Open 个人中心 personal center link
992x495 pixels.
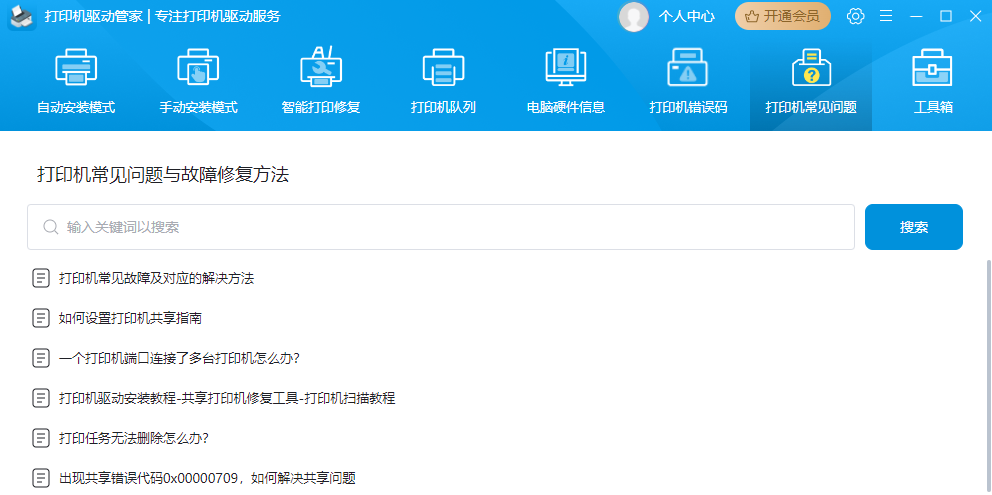coord(686,16)
